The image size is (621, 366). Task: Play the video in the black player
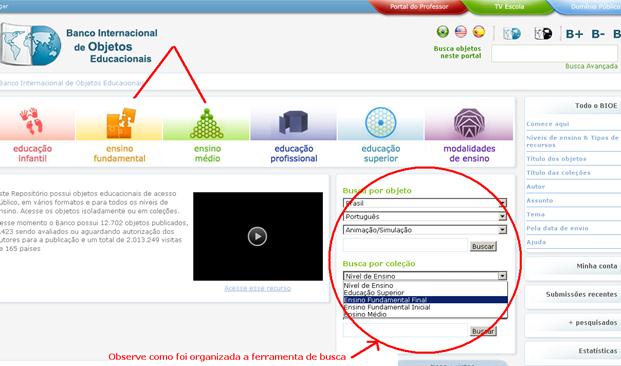257,236
